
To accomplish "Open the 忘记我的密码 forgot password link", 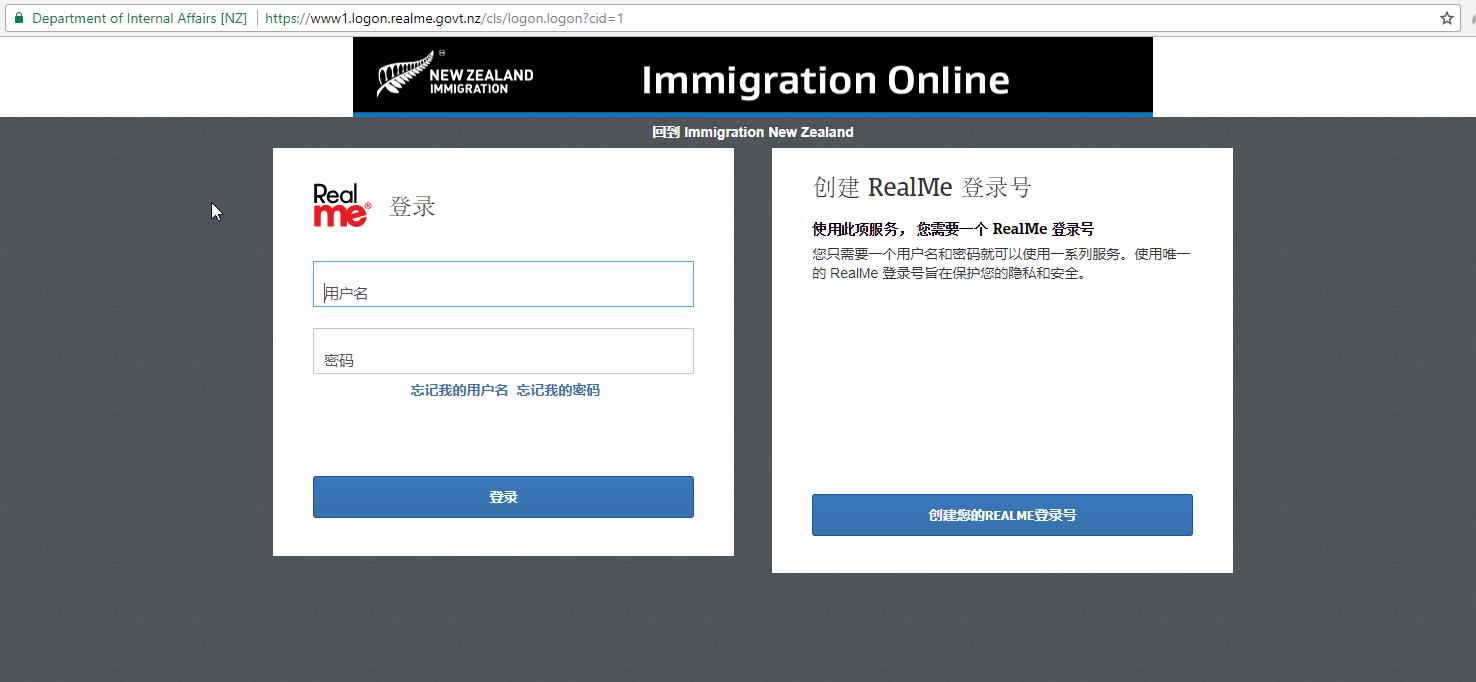I will click(558, 390).
